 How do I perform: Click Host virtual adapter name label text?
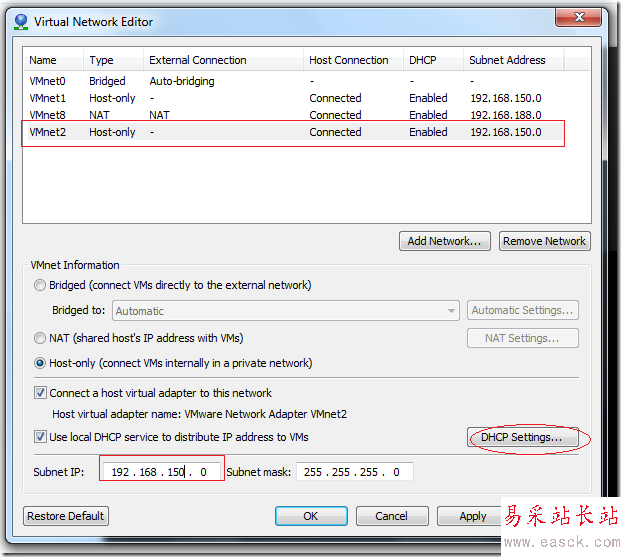pyautogui.click(x=199, y=414)
